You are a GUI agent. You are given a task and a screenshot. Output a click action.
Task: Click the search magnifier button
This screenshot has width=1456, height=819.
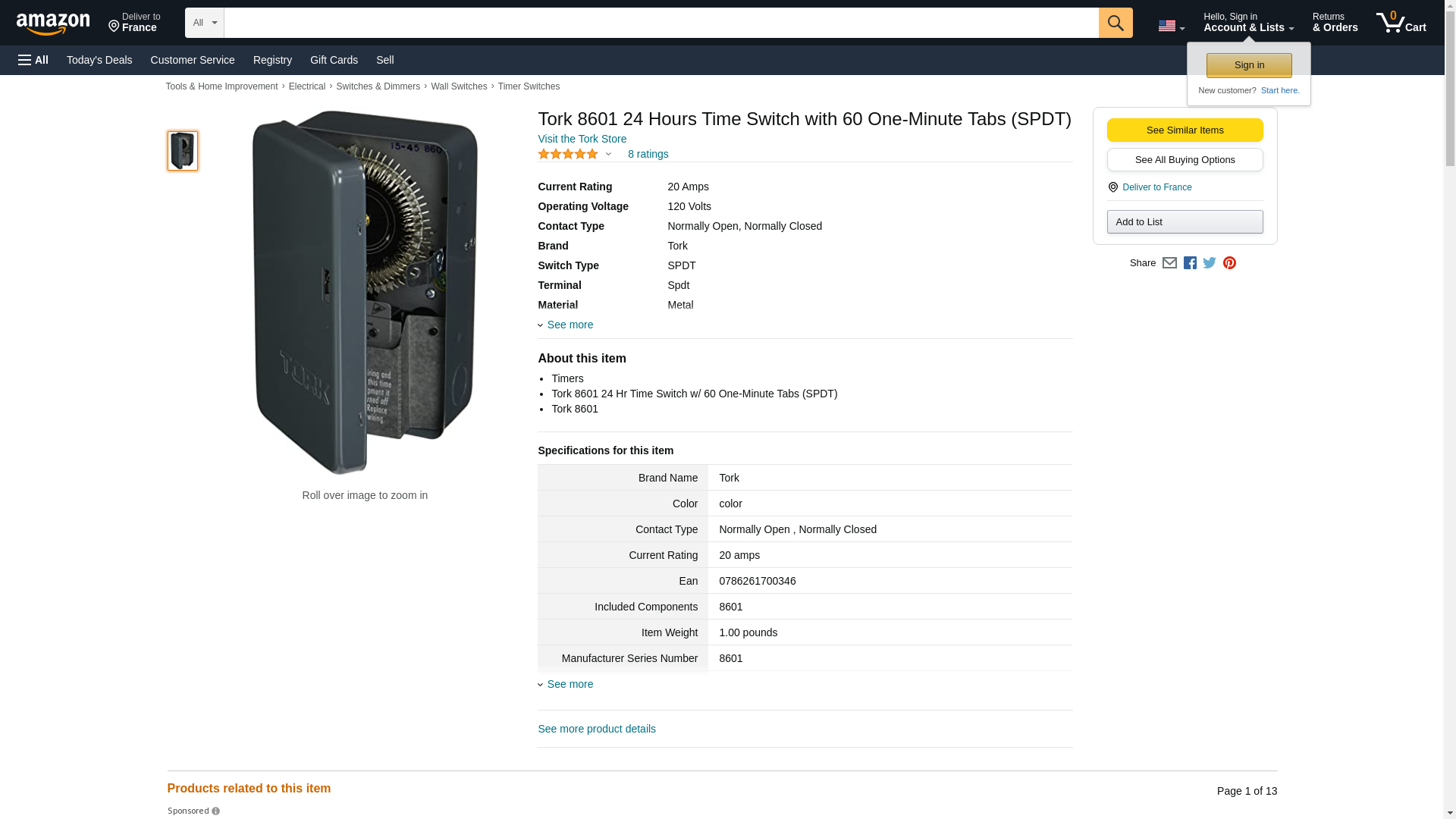pos(1115,23)
